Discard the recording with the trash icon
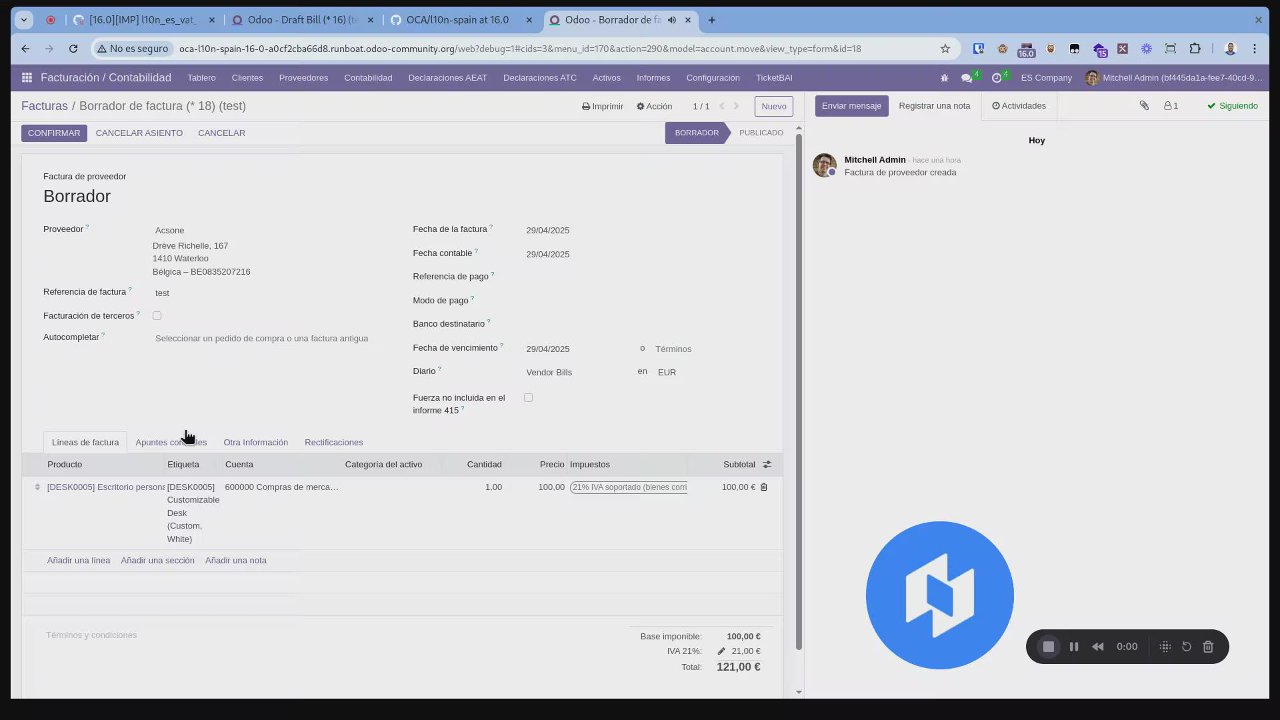 1208,647
